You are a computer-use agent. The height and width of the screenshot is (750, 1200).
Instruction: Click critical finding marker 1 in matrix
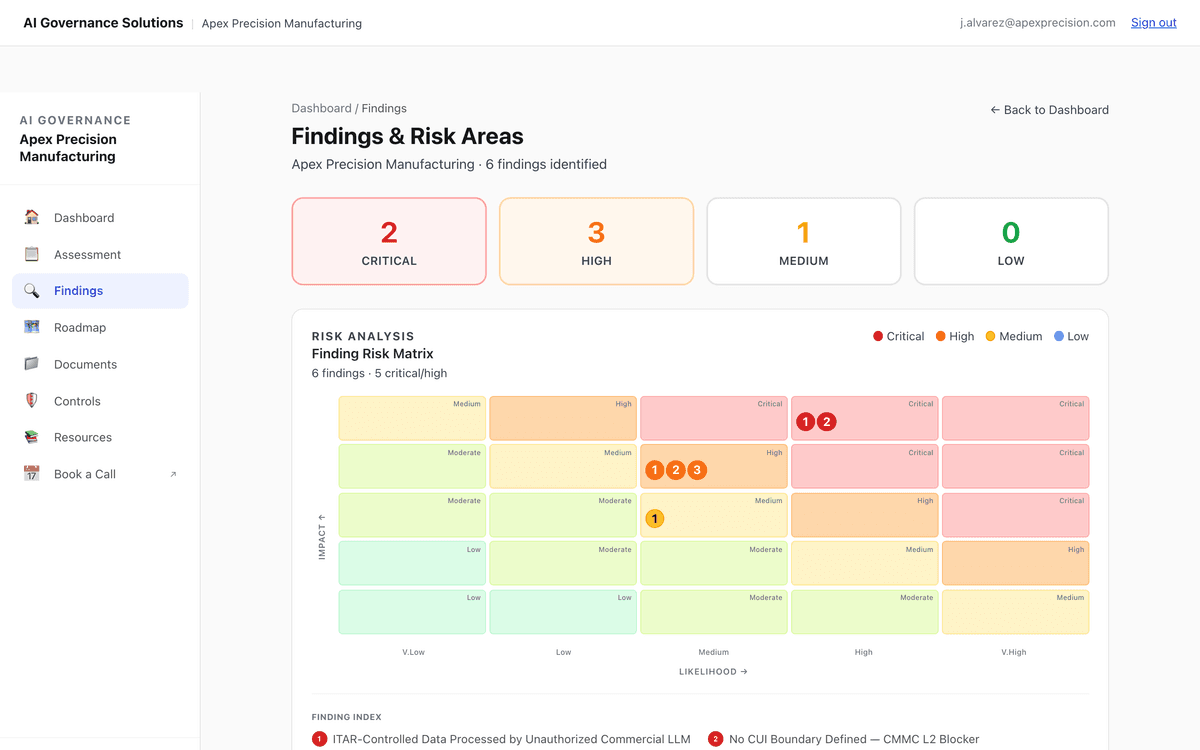point(805,422)
